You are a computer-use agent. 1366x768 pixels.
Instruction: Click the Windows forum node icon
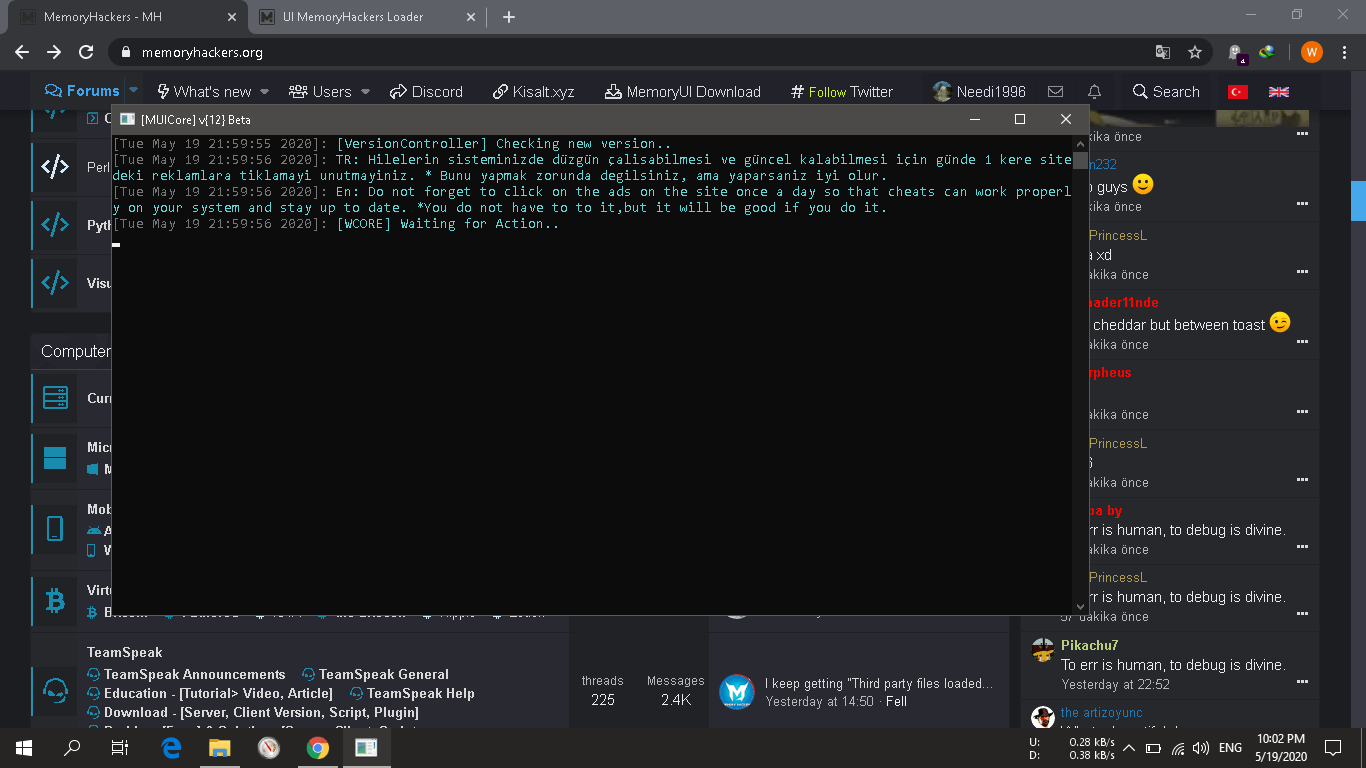55,458
